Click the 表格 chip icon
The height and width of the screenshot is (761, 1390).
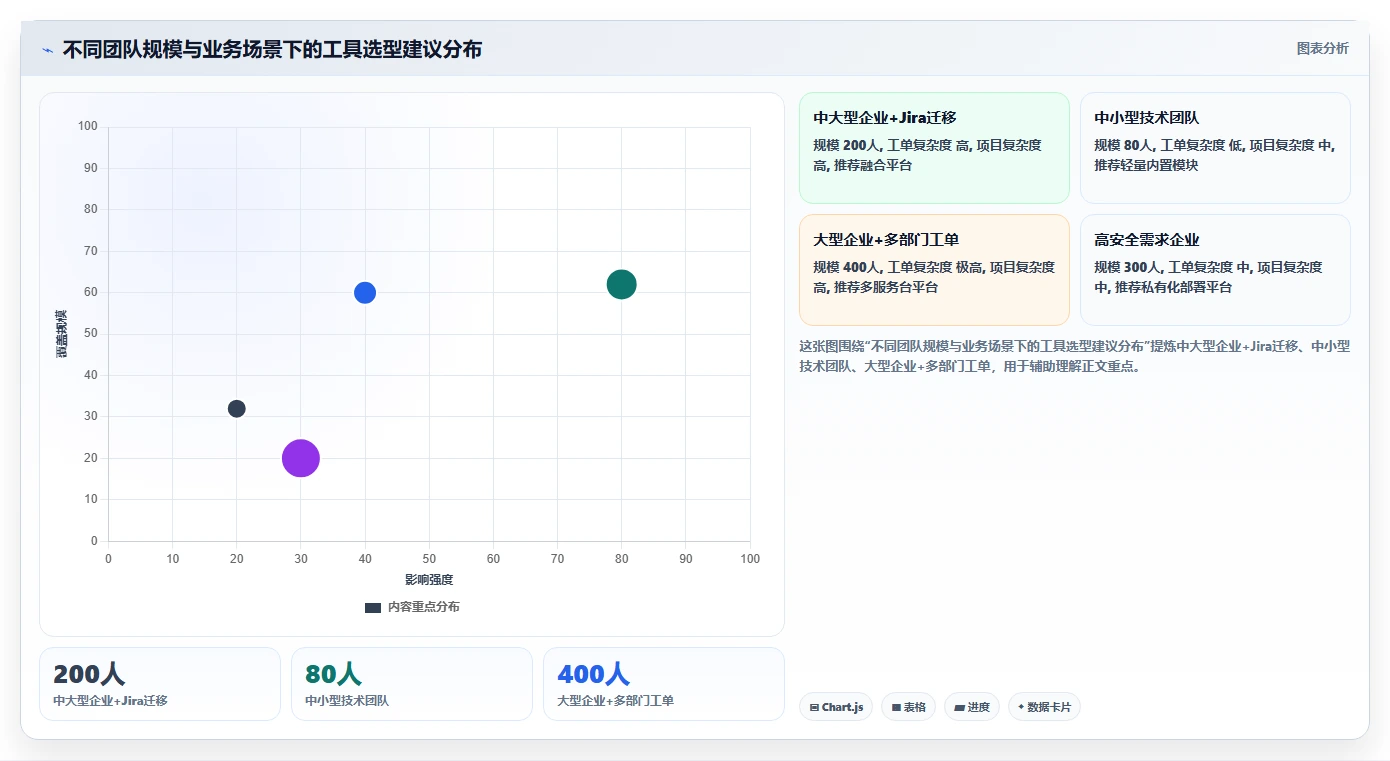896,708
